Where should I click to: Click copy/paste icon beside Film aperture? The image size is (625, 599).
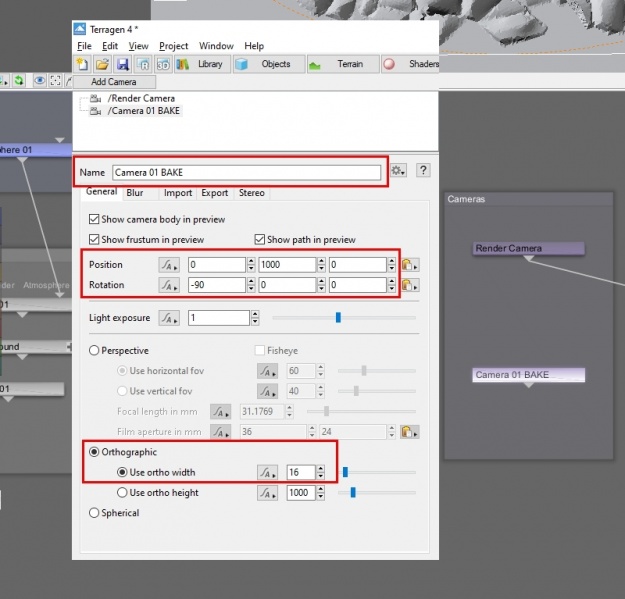[x=410, y=432]
